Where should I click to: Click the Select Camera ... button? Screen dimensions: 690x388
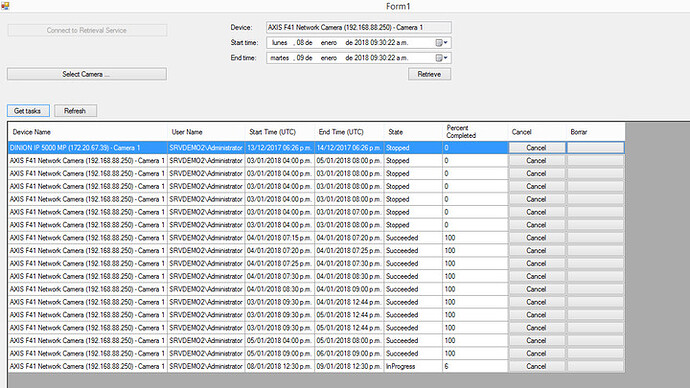click(87, 74)
